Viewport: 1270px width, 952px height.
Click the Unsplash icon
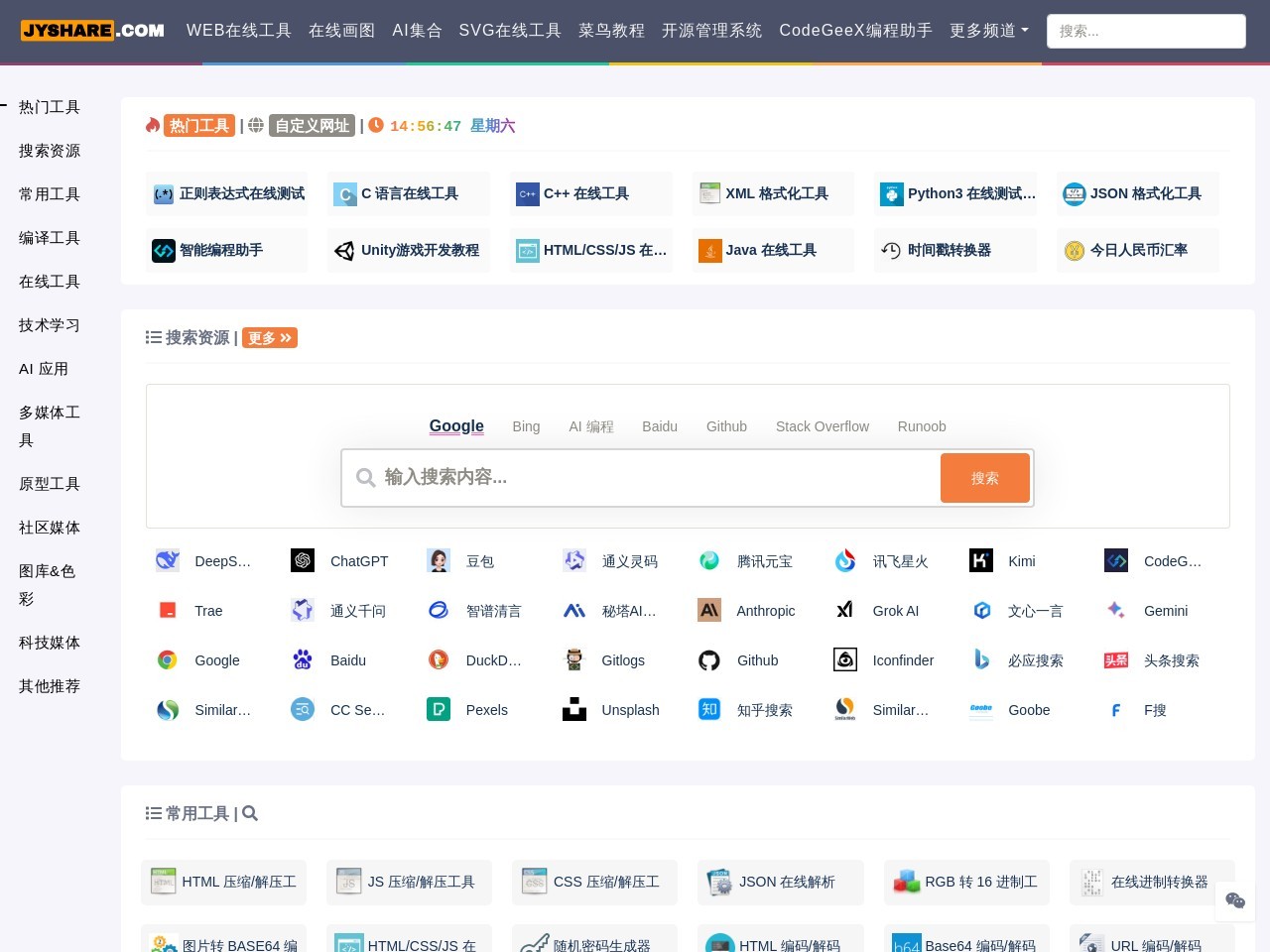coord(574,709)
